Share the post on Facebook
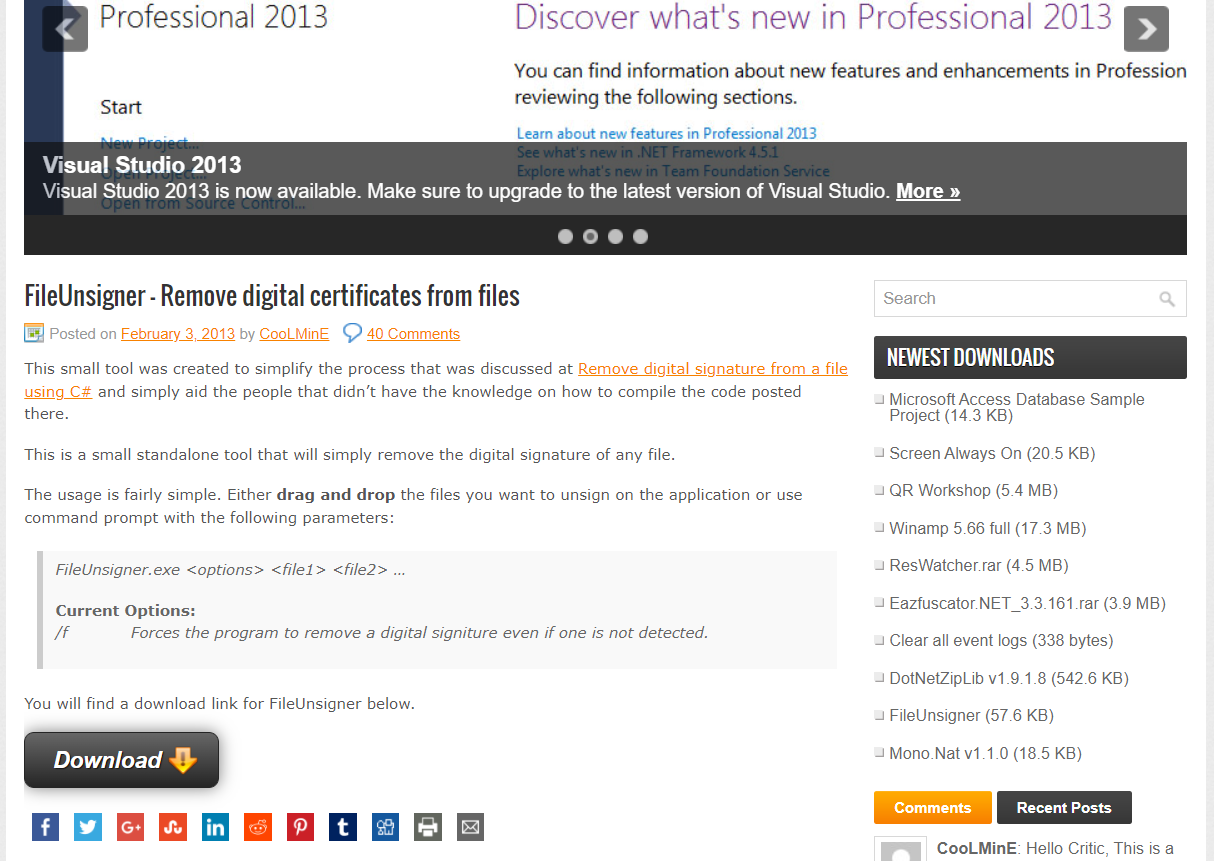This screenshot has width=1214, height=861. tap(45, 827)
